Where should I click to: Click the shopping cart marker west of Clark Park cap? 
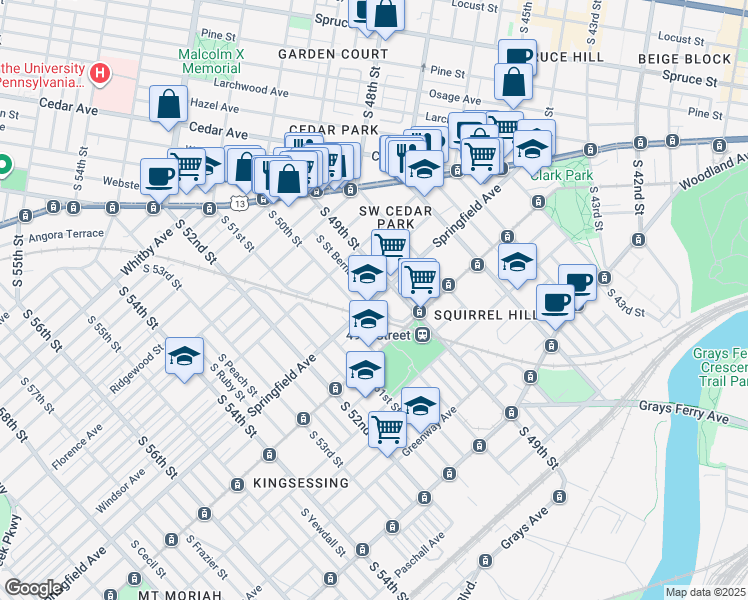tap(481, 157)
